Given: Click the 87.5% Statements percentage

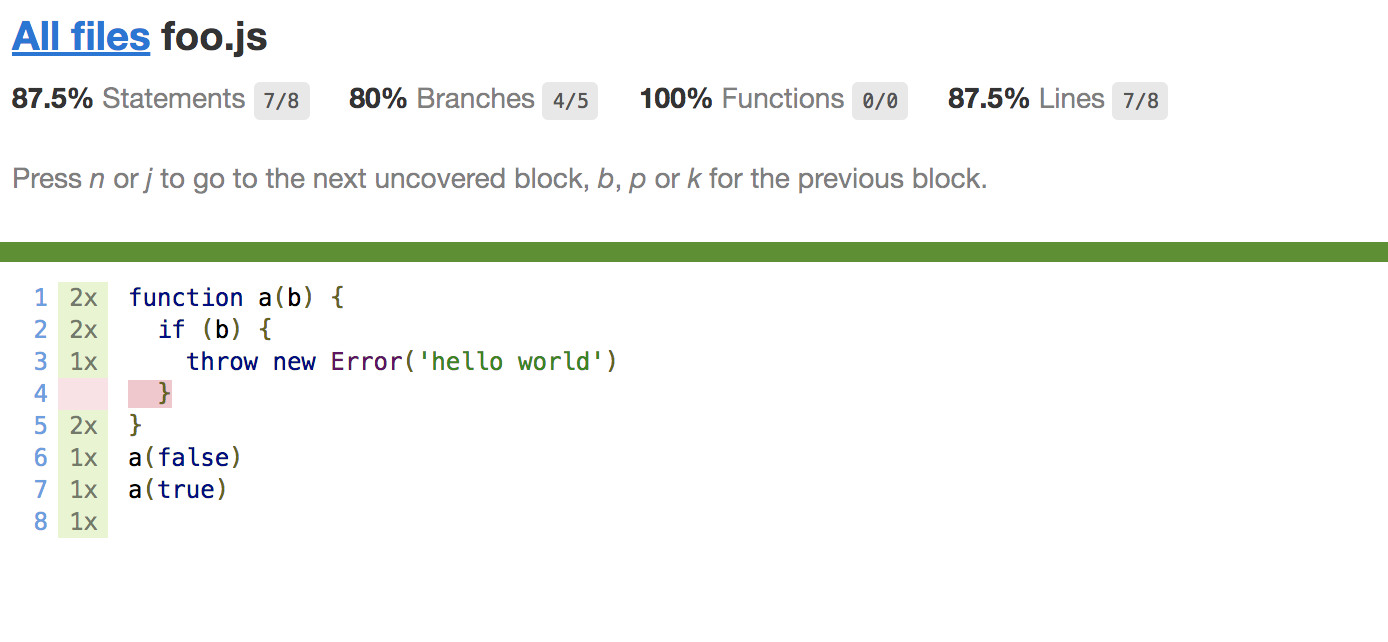Looking at the screenshot, I should 52,99.
